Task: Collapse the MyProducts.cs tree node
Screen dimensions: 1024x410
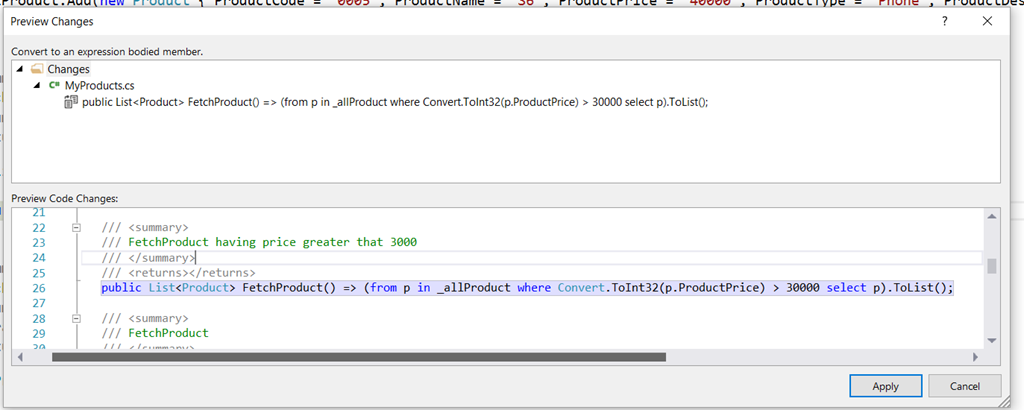Action: 37,86
